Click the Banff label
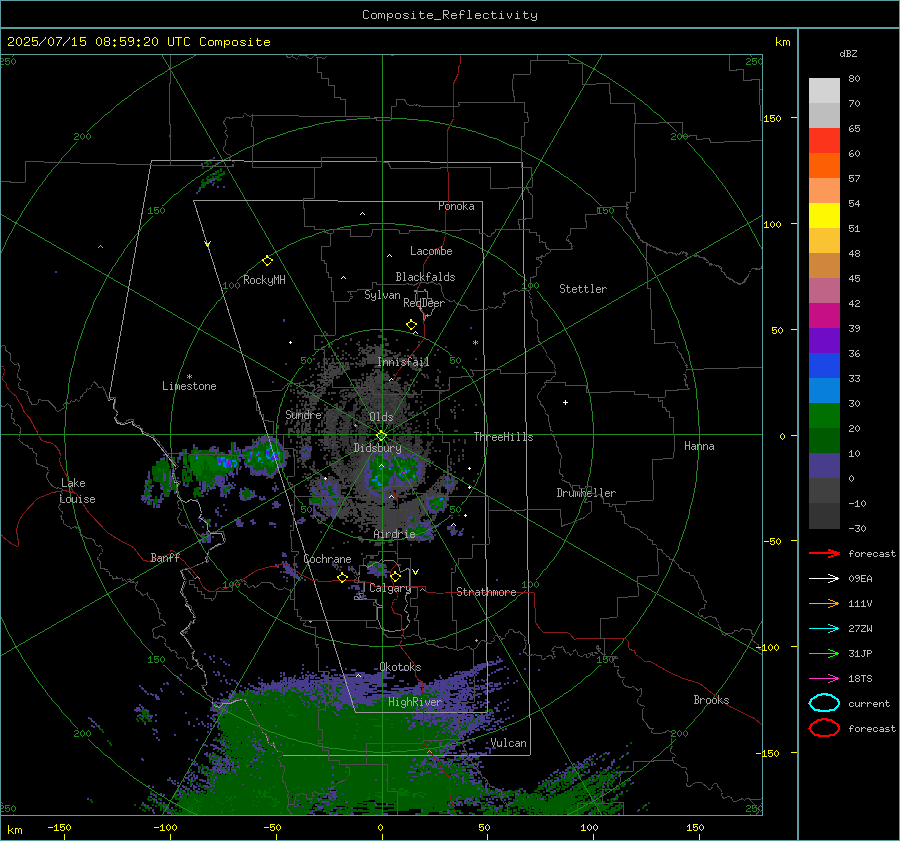Image resolution: width=900 pixels, height=841 pixels. click(x=165, y=557)
